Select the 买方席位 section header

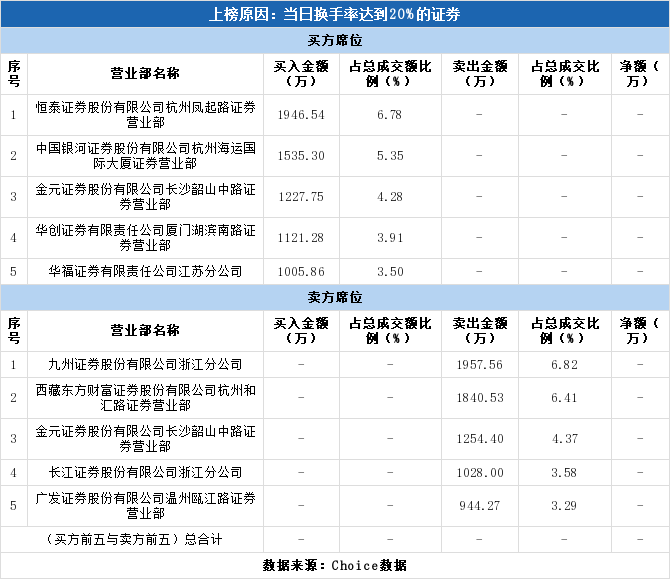(335, 41)
